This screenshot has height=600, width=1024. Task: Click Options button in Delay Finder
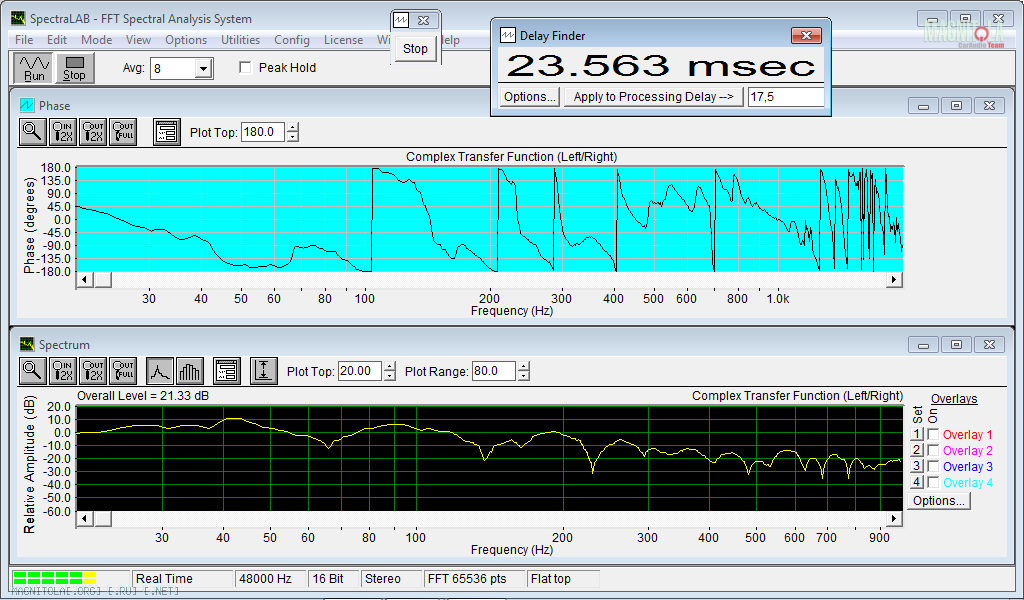coord(529,97)
